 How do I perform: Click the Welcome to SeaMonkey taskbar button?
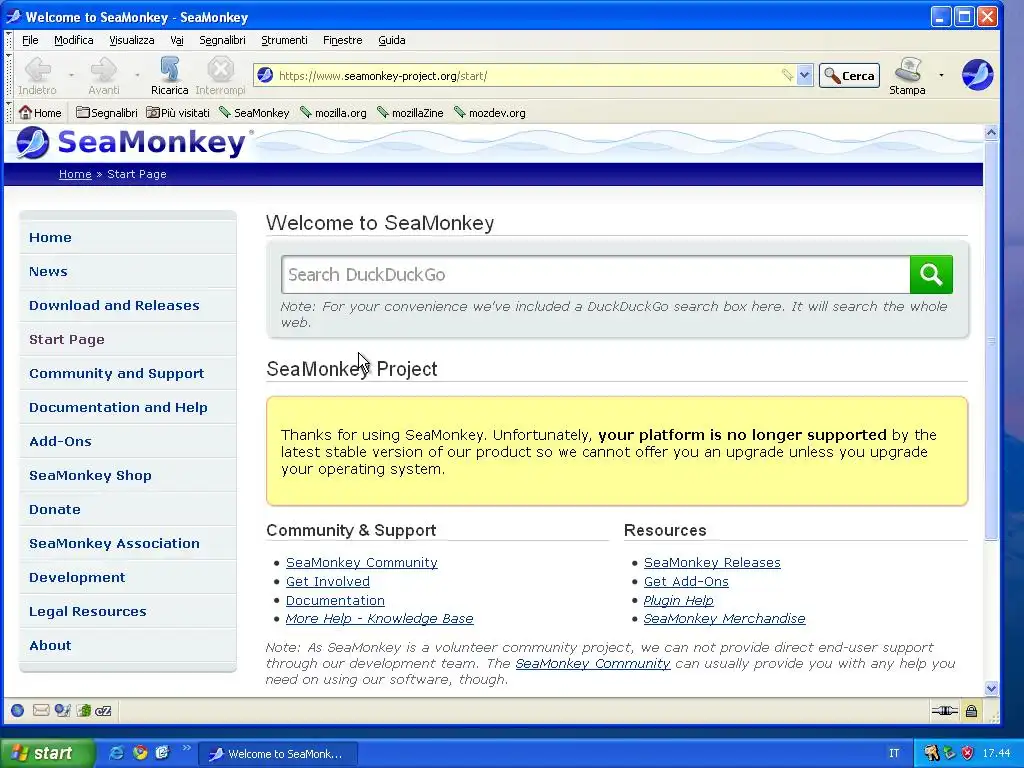278,754
